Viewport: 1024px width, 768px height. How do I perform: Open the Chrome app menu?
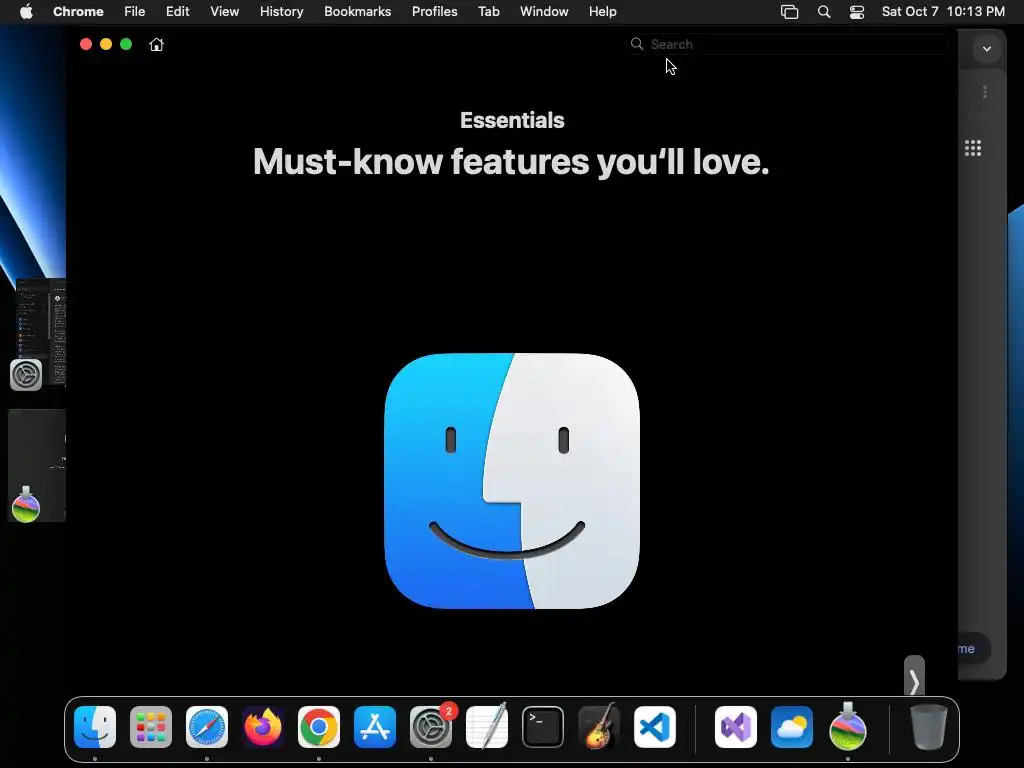[x=78, y=12]
